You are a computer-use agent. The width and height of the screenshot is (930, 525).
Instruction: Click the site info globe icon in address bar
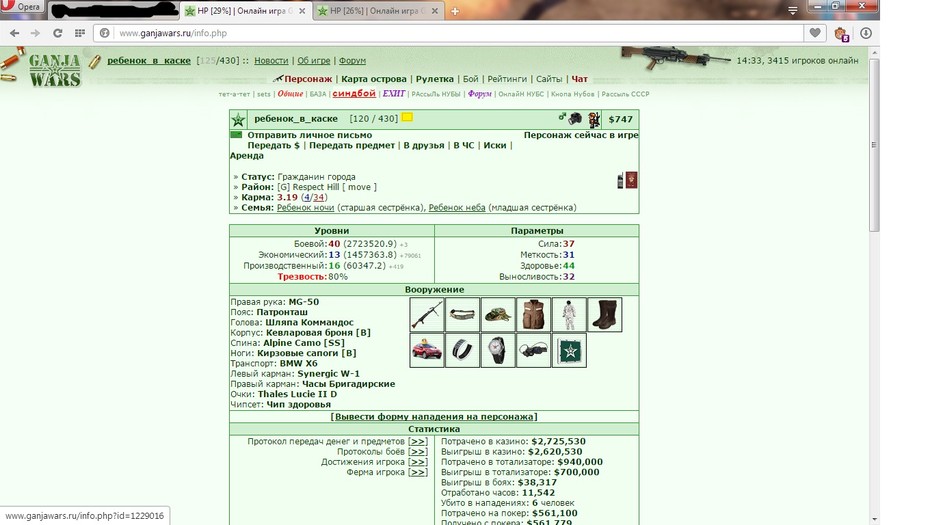(105, 33)
